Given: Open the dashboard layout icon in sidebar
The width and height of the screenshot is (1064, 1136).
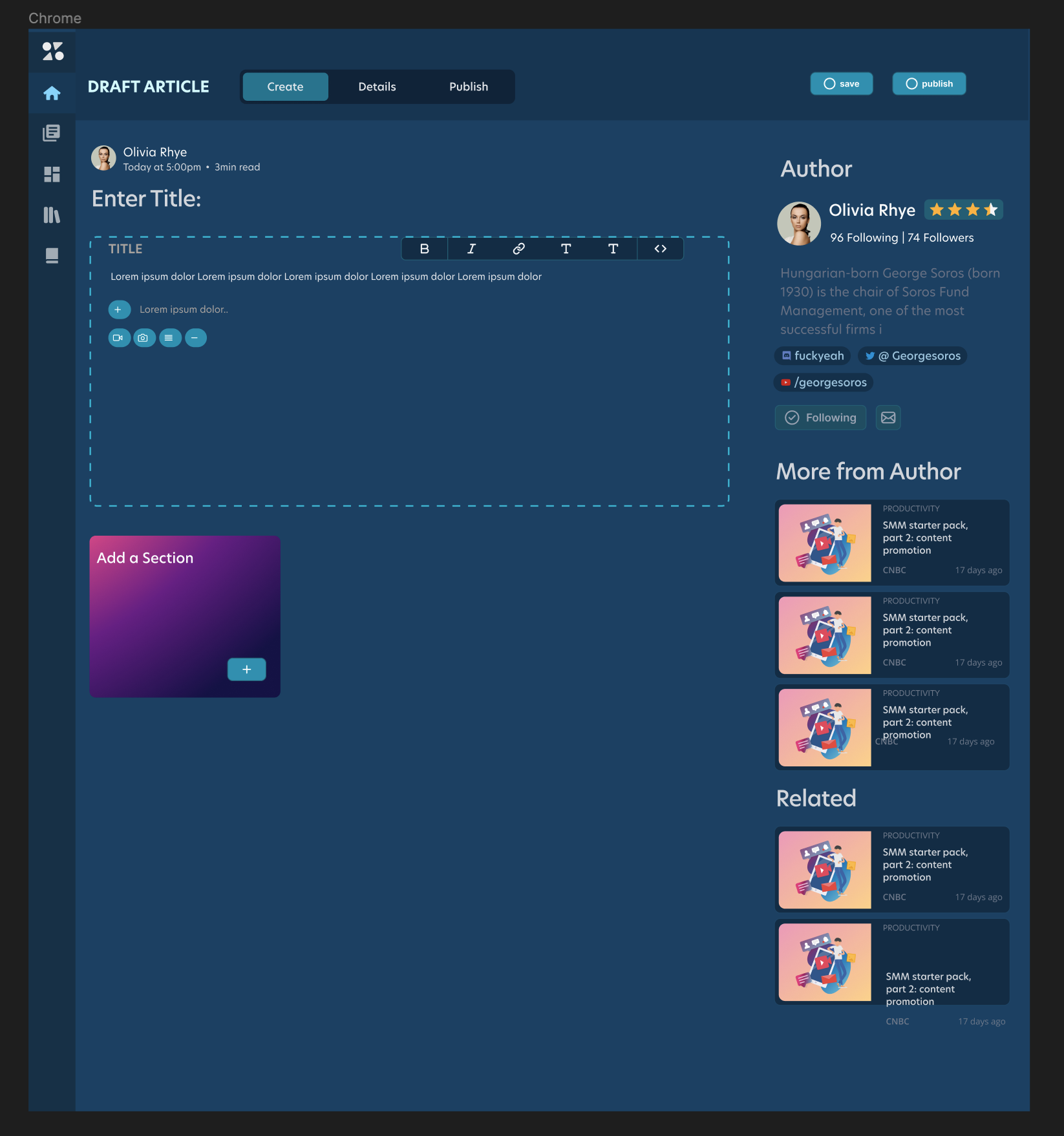Looking at the screenshot, I should coord(52,174).
